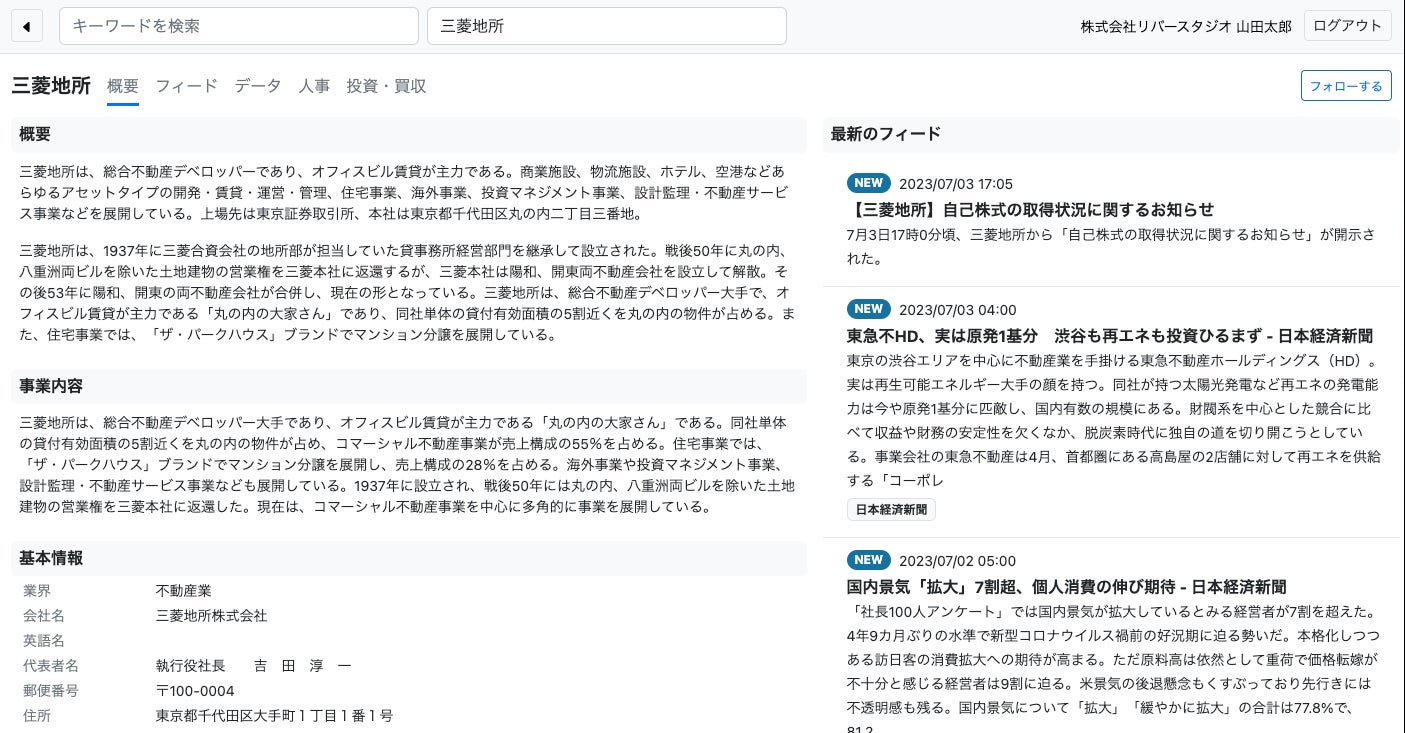Click the NEW badge dated 2023/07/03 04:00
This screenshot has height=733, width=1405.
click(x=868, y=309)
